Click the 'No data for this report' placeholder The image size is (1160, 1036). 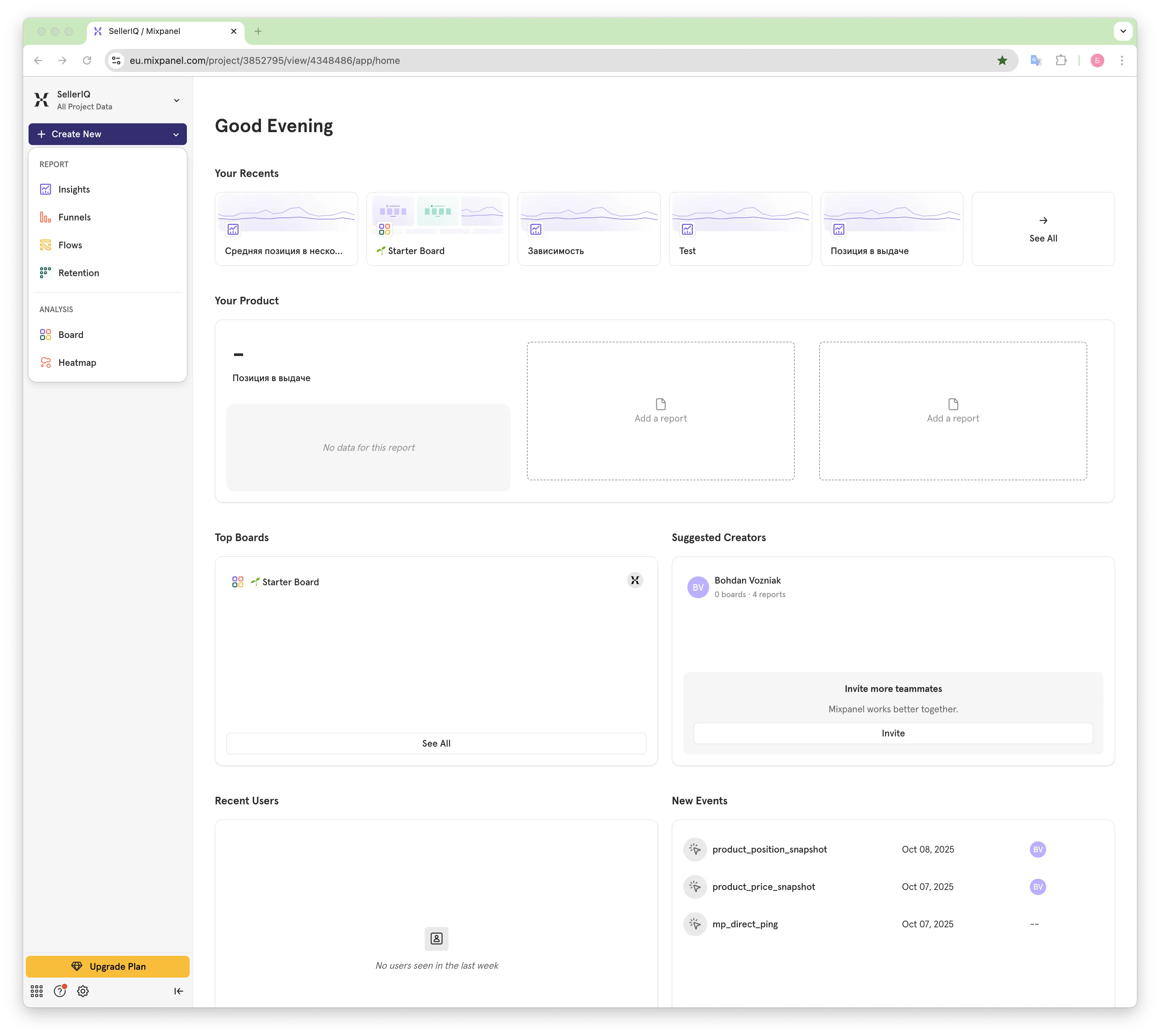click(368, 447)
